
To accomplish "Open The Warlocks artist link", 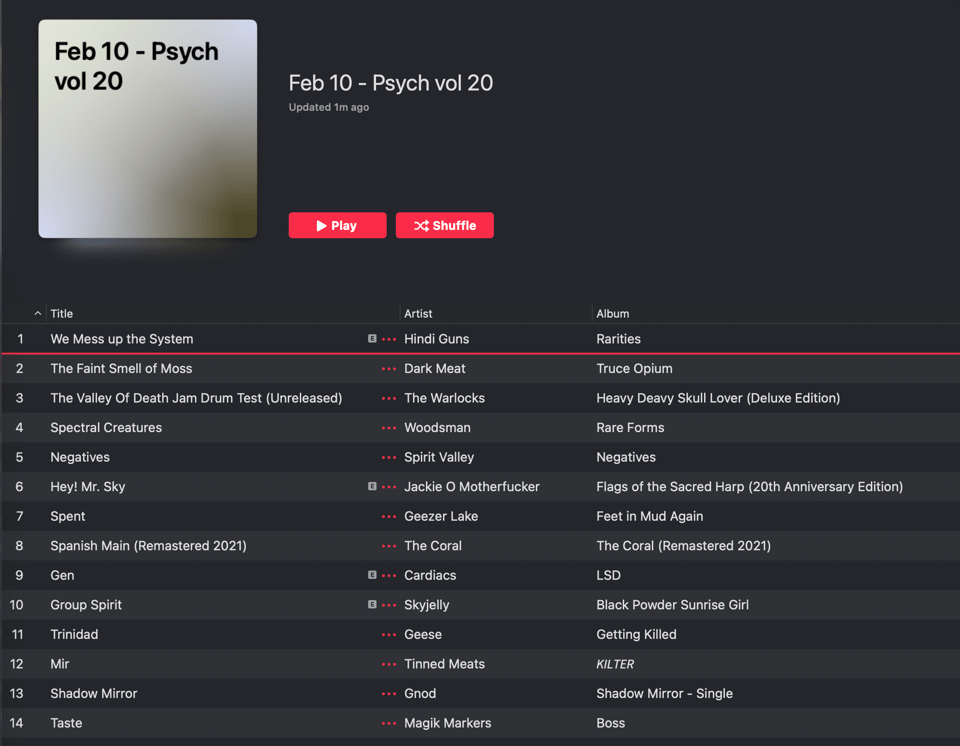I will point(444,398).
